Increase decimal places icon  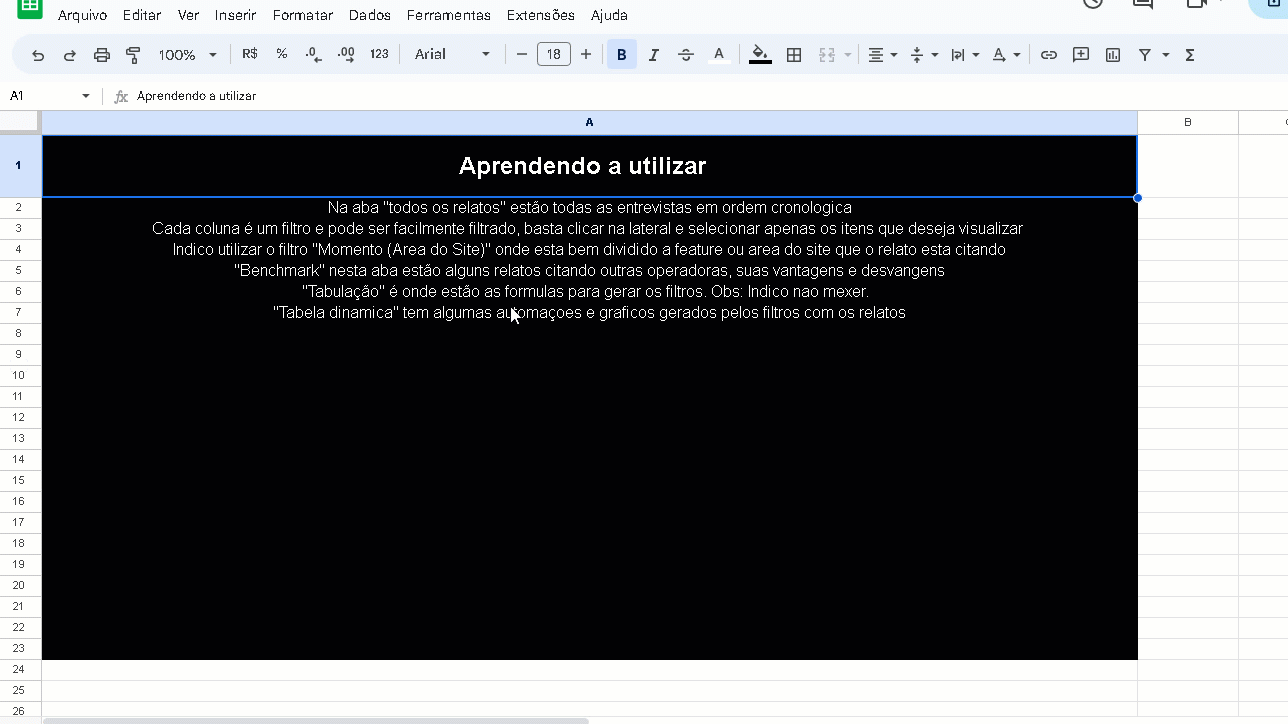click(346, 55)
